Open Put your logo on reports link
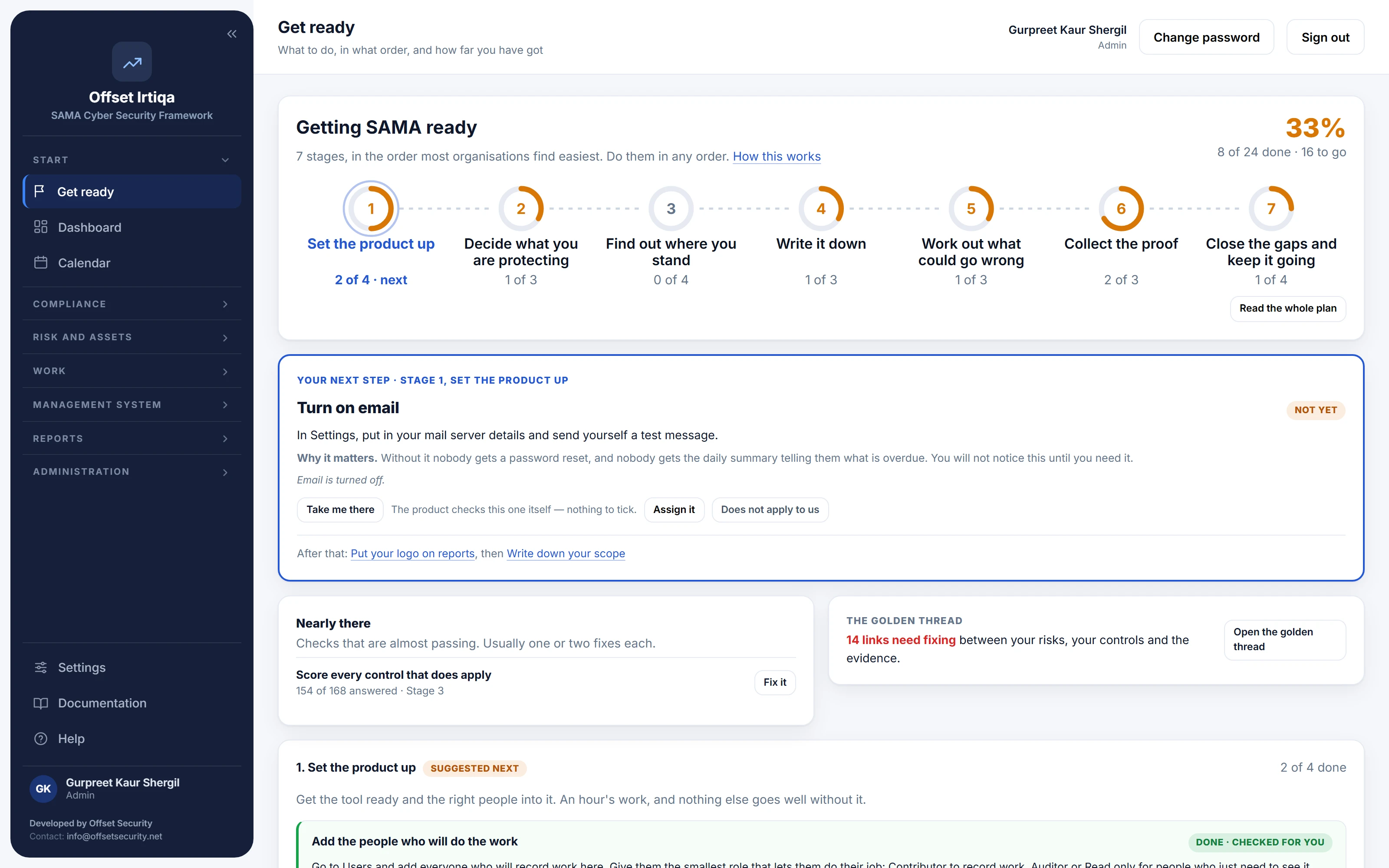This screenshot has width=1389, height=868. point(413,553)
